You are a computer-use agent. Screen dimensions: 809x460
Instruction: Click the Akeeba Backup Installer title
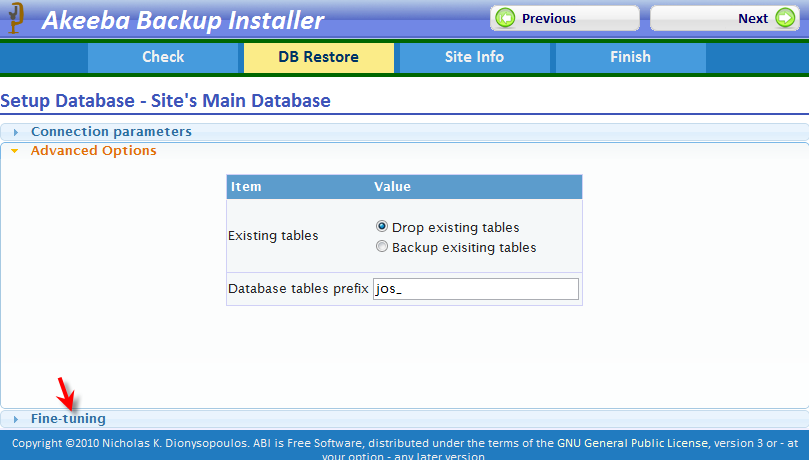183,21
